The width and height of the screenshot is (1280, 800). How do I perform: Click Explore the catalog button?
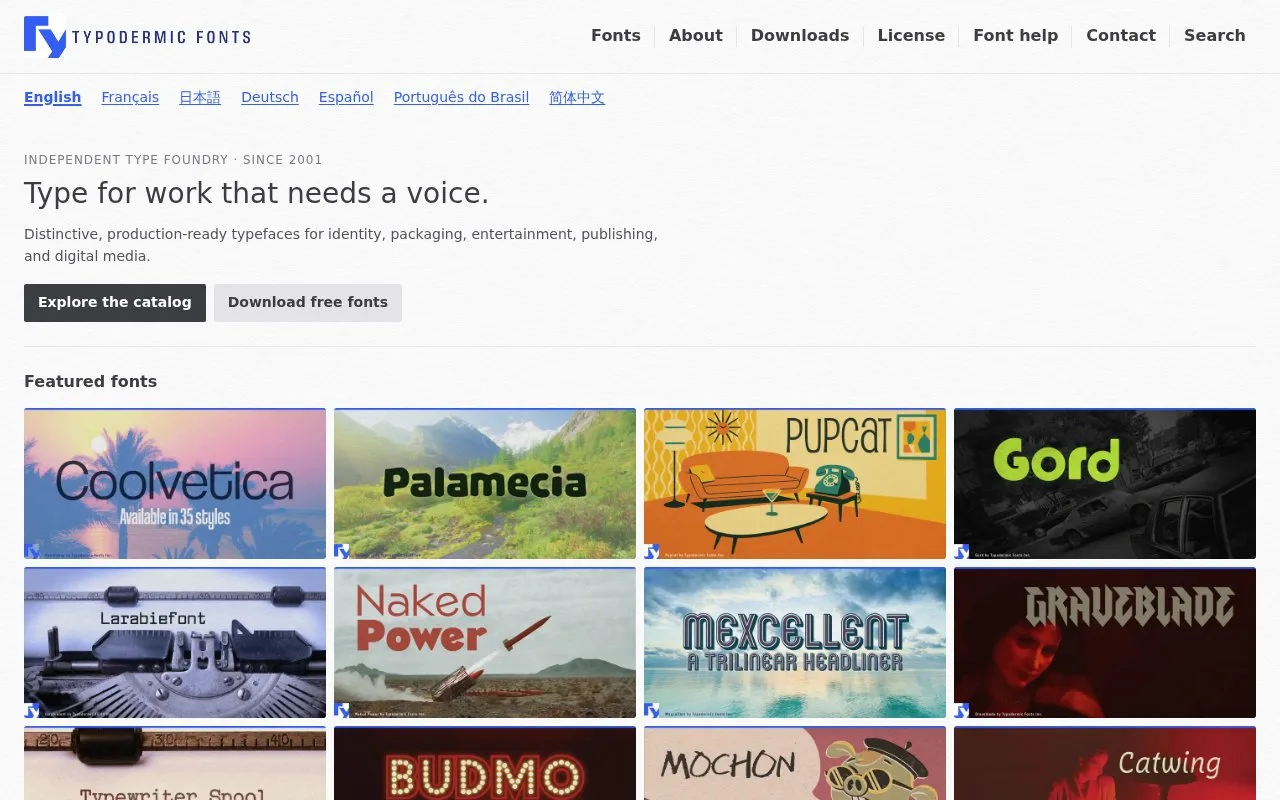[x=115, y=303]
